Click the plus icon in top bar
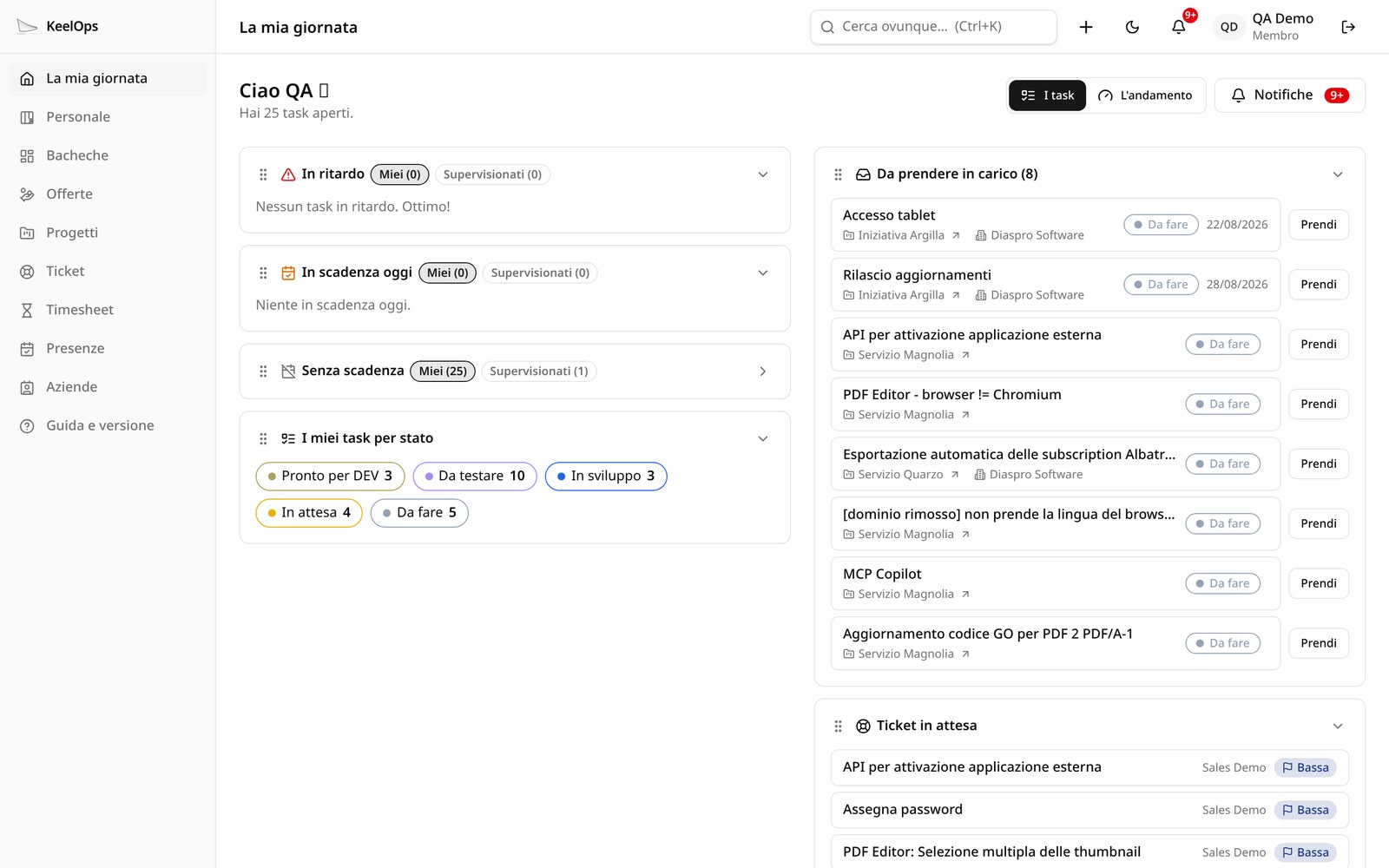This screenshot has width=1389, height=868. (1085, 27)
